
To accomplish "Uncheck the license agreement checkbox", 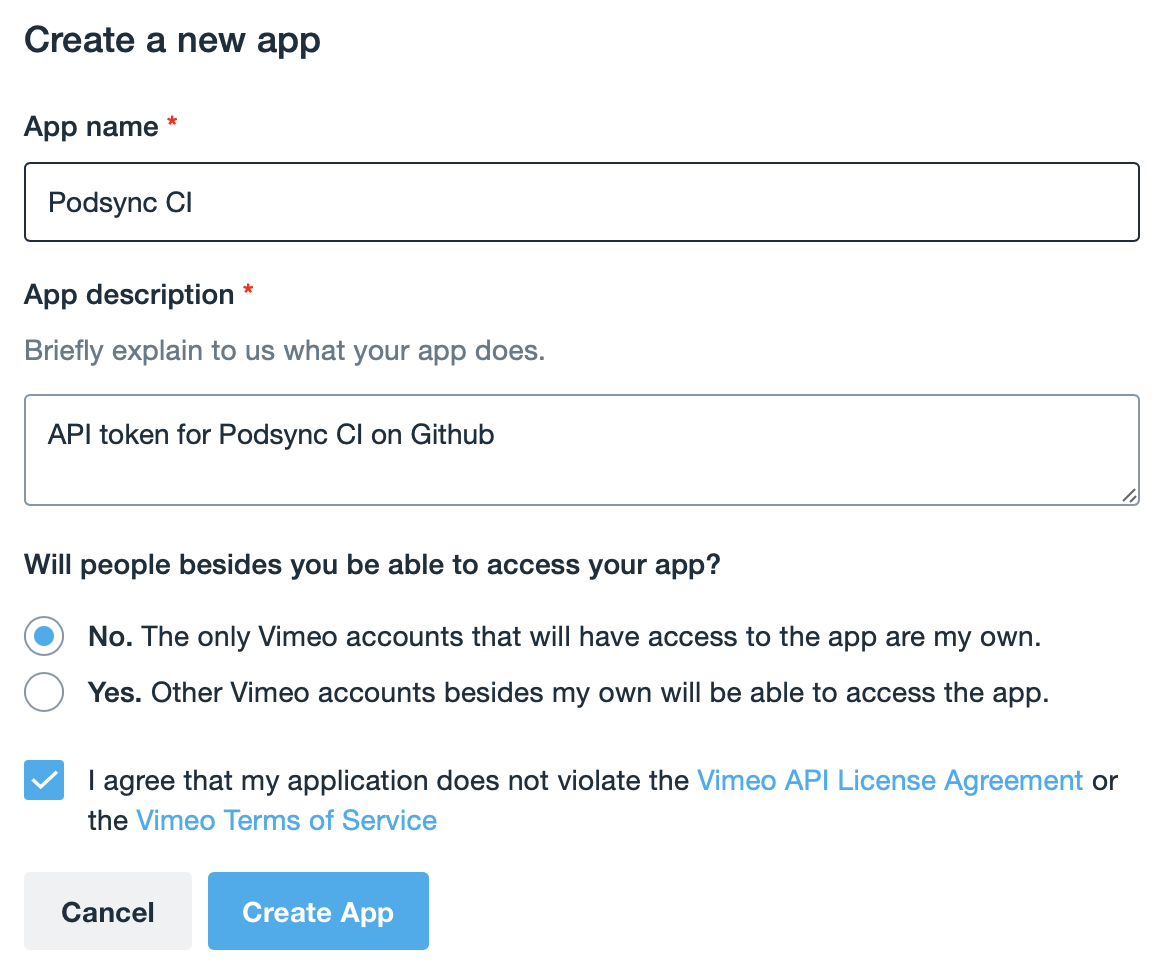I will click(x=44, y=780).
